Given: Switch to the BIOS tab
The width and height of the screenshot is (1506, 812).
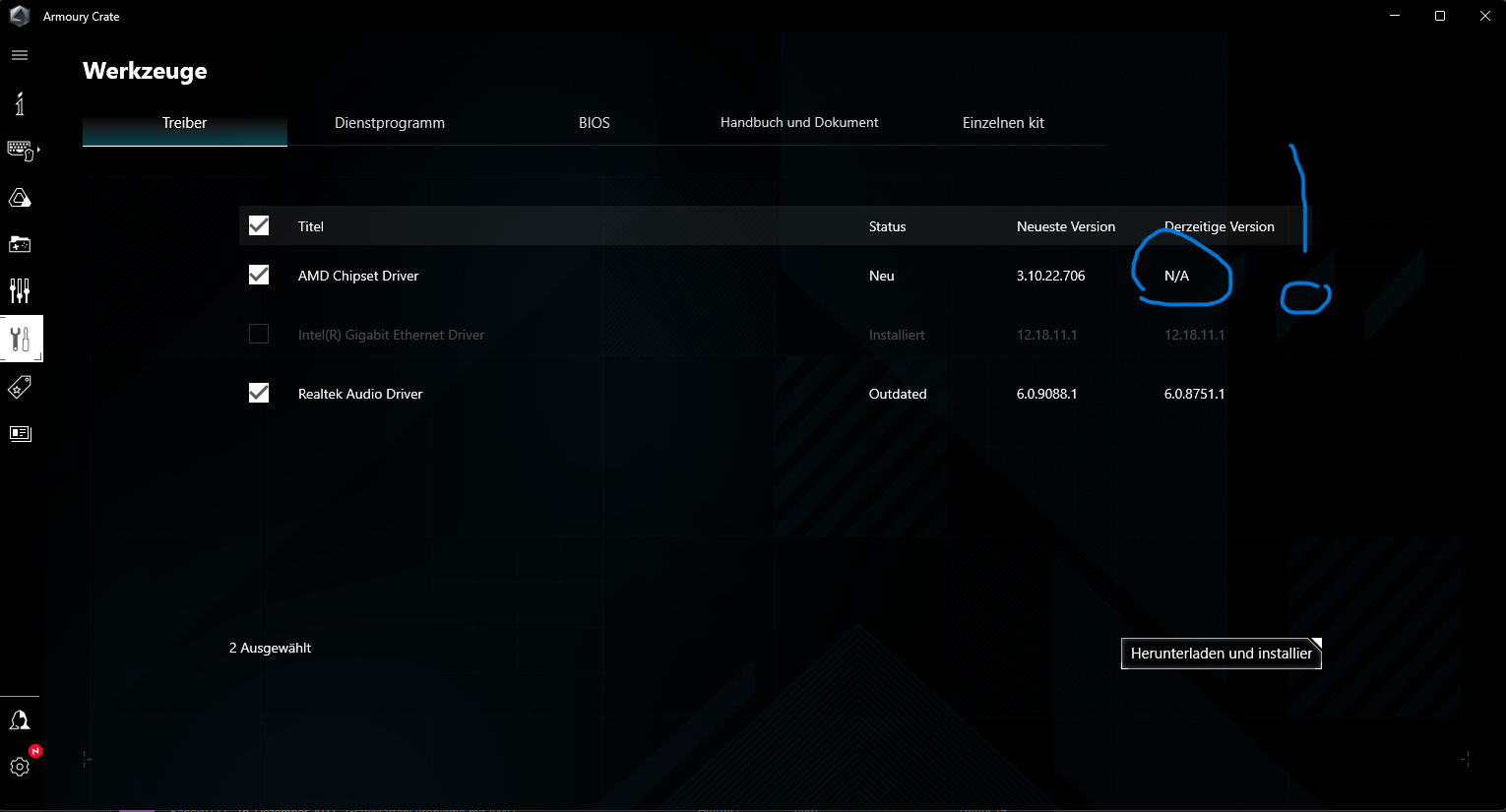Looking at the screenshot, I should pyautogui.click(x=595, y=123).
